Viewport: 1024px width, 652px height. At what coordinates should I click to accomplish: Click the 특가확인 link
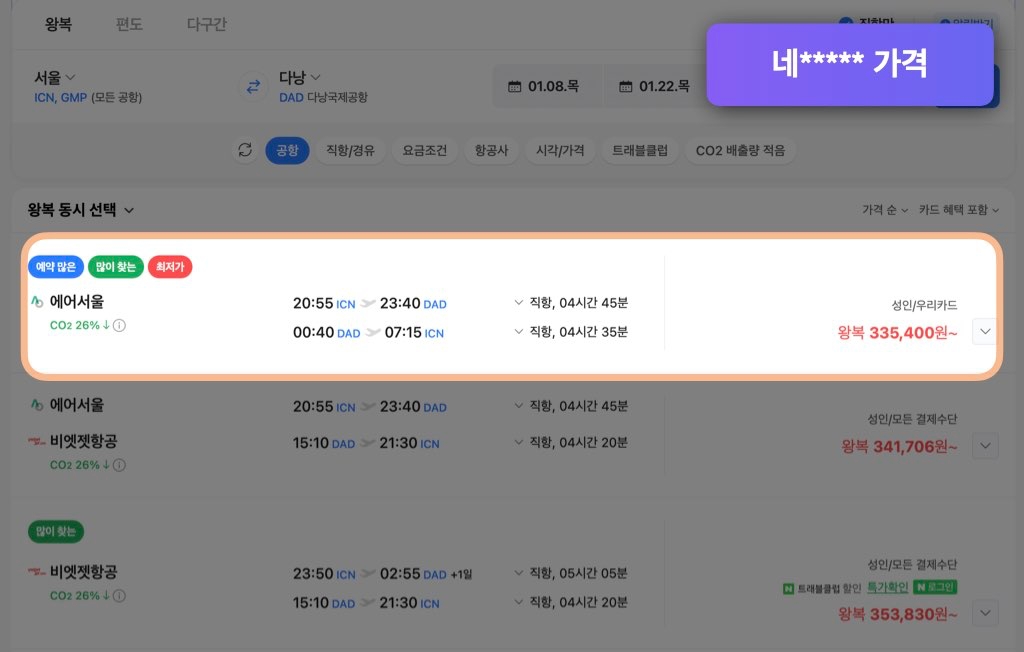(x=888, y=586)
